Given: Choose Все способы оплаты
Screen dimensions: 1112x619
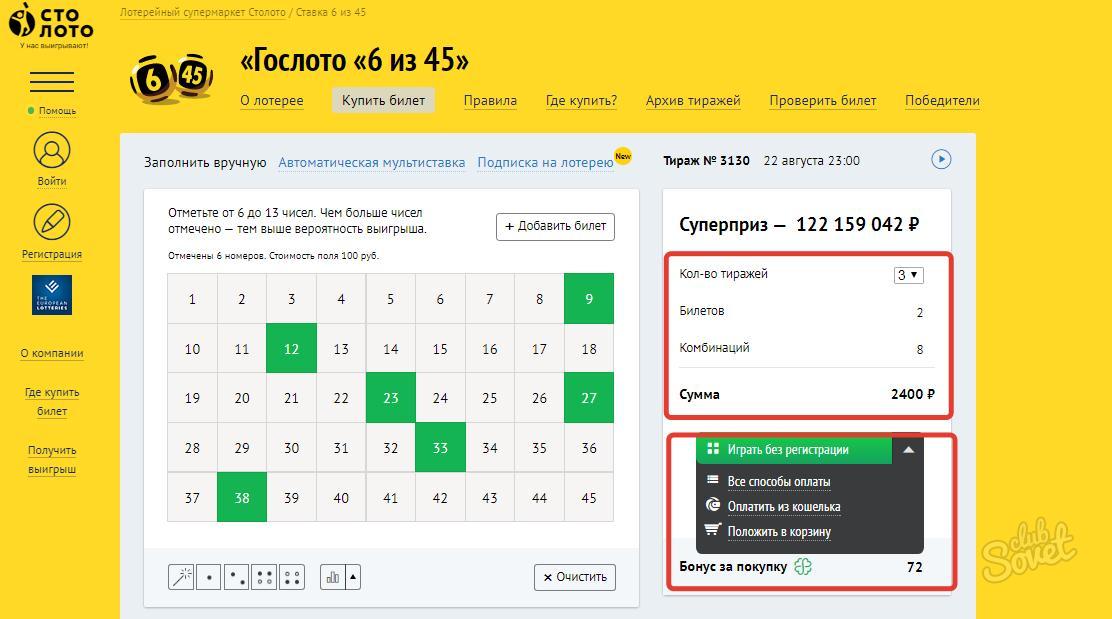Looking at the screenshot, I should [x=779, y=482].
